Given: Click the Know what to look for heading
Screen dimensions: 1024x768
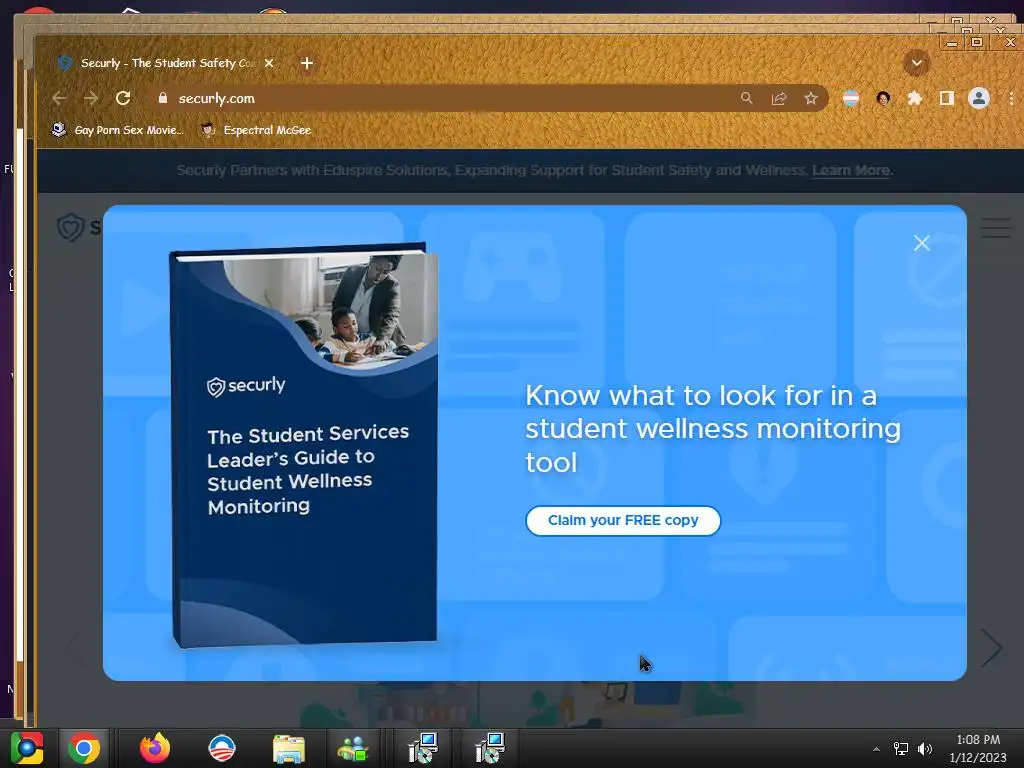Looking at the screenshot, I should tap(713, 429).
